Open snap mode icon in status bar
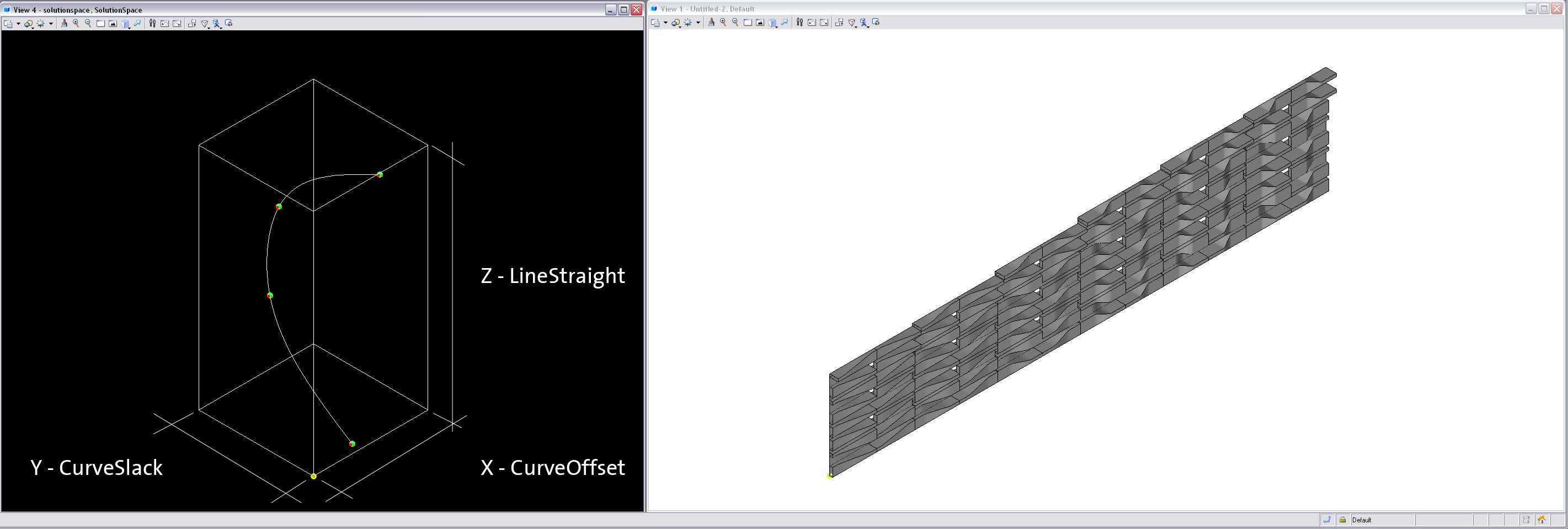 click(x=1327, y=520)
